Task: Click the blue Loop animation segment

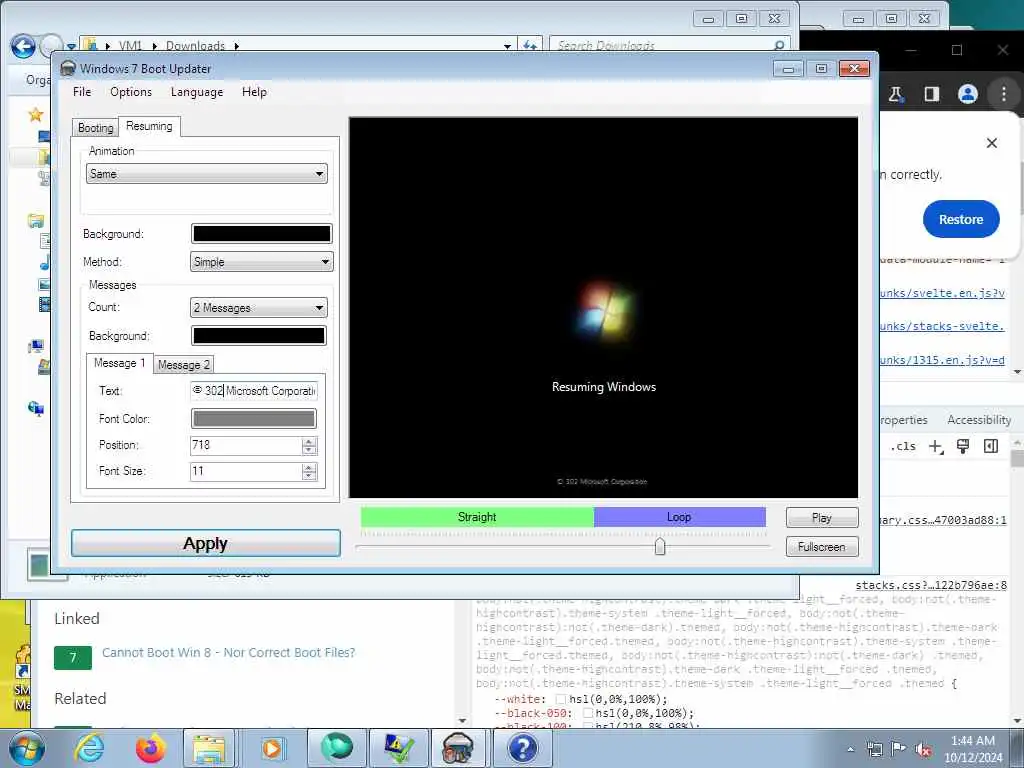Action: click(679, 517)
